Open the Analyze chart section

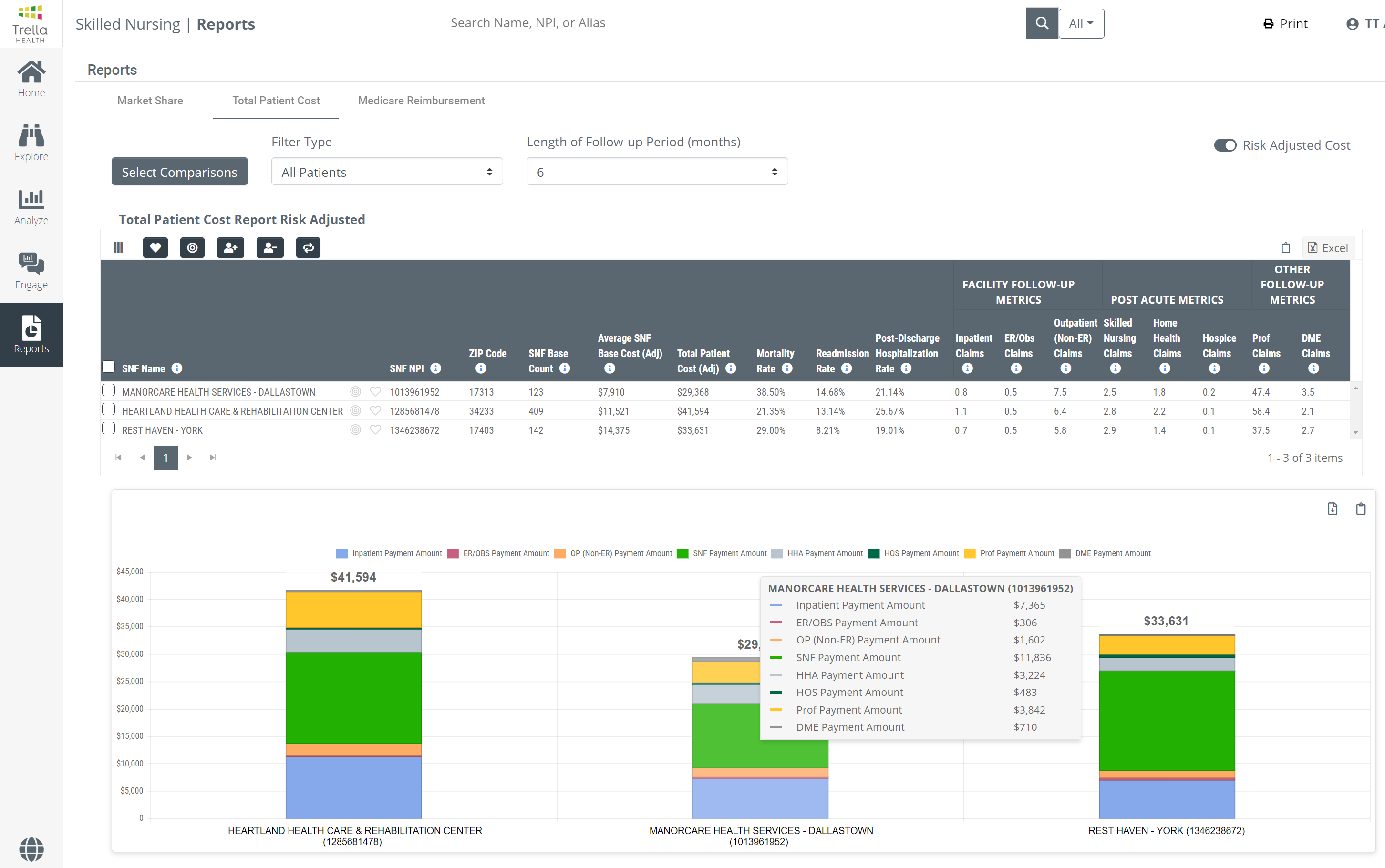click(x=31, y=207)
